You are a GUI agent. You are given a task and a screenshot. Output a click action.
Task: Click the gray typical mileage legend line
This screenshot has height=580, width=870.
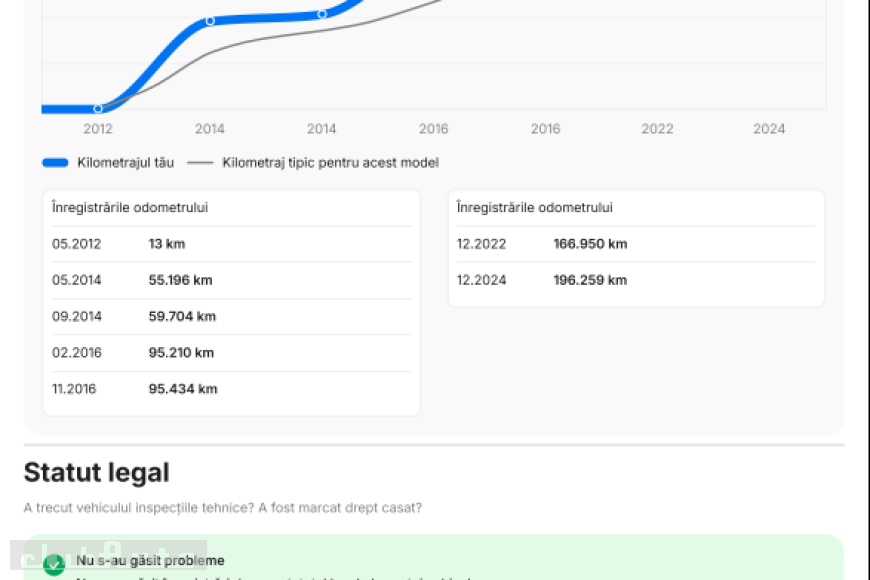pyautogui.click(x=201, y=162)
